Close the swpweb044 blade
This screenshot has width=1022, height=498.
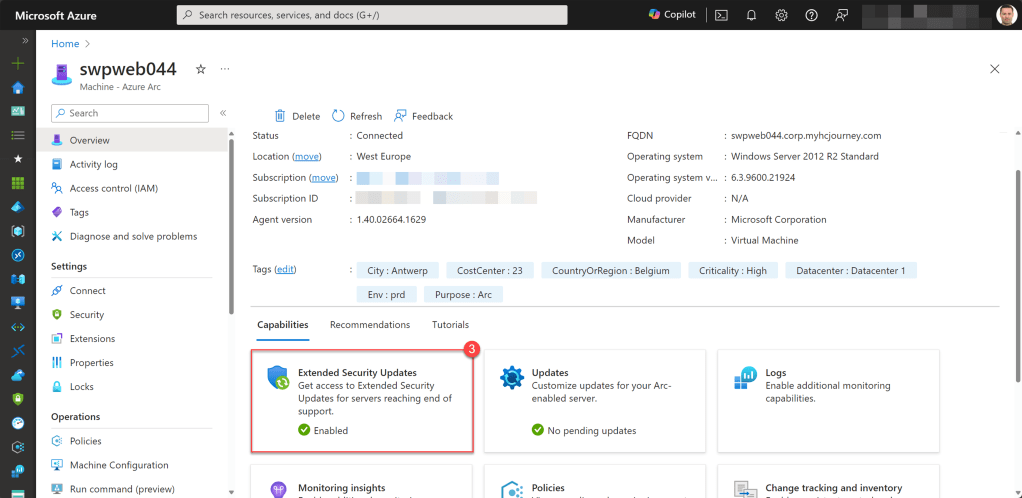(x=994, y=69)
